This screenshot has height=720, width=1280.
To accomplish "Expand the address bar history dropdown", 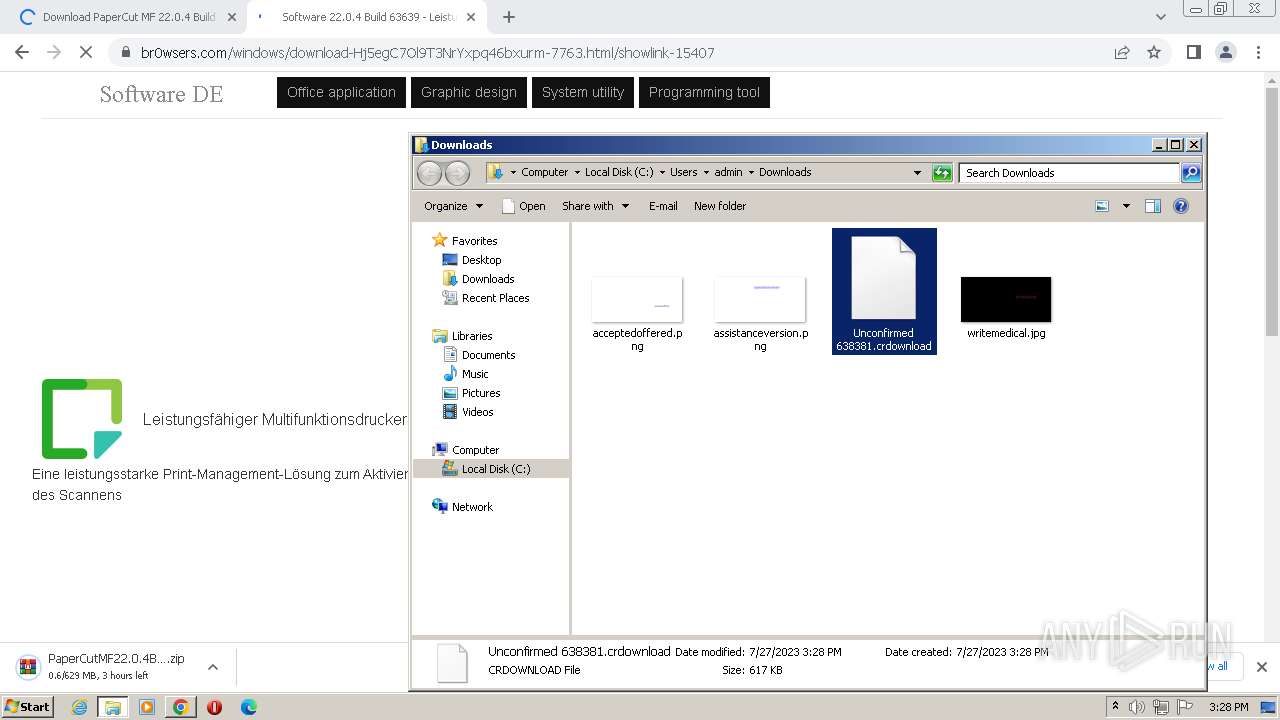I will (x=917, y=172).
